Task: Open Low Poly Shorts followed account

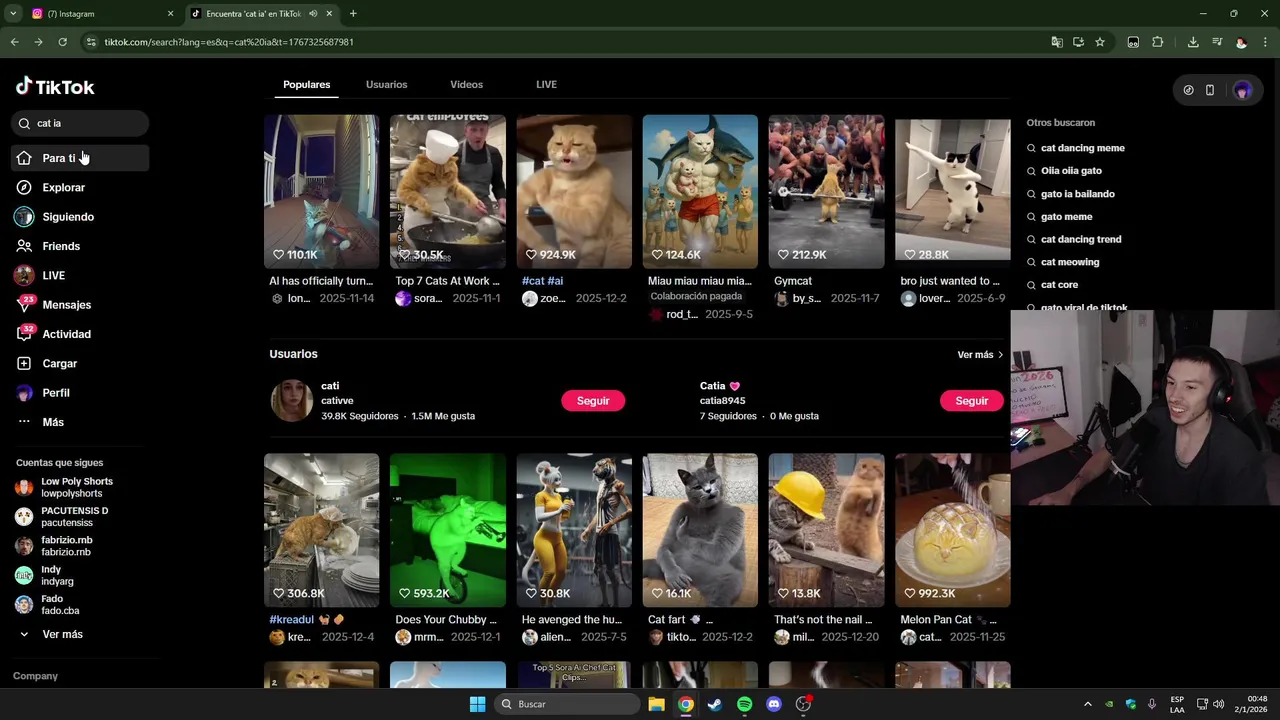Action: pos(76,487)
